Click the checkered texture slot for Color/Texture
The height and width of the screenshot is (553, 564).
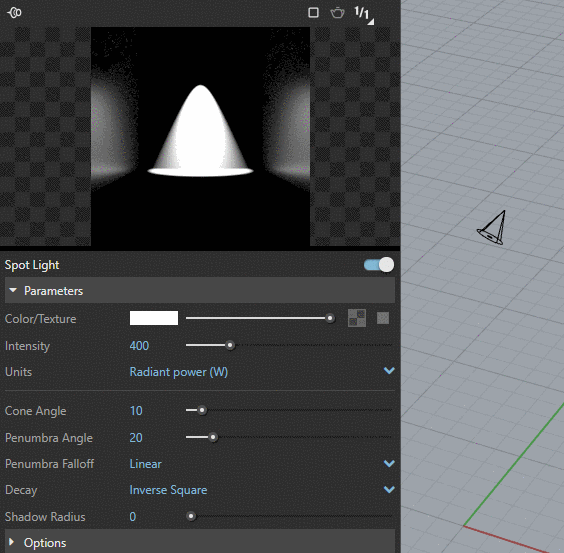(357, 318)
